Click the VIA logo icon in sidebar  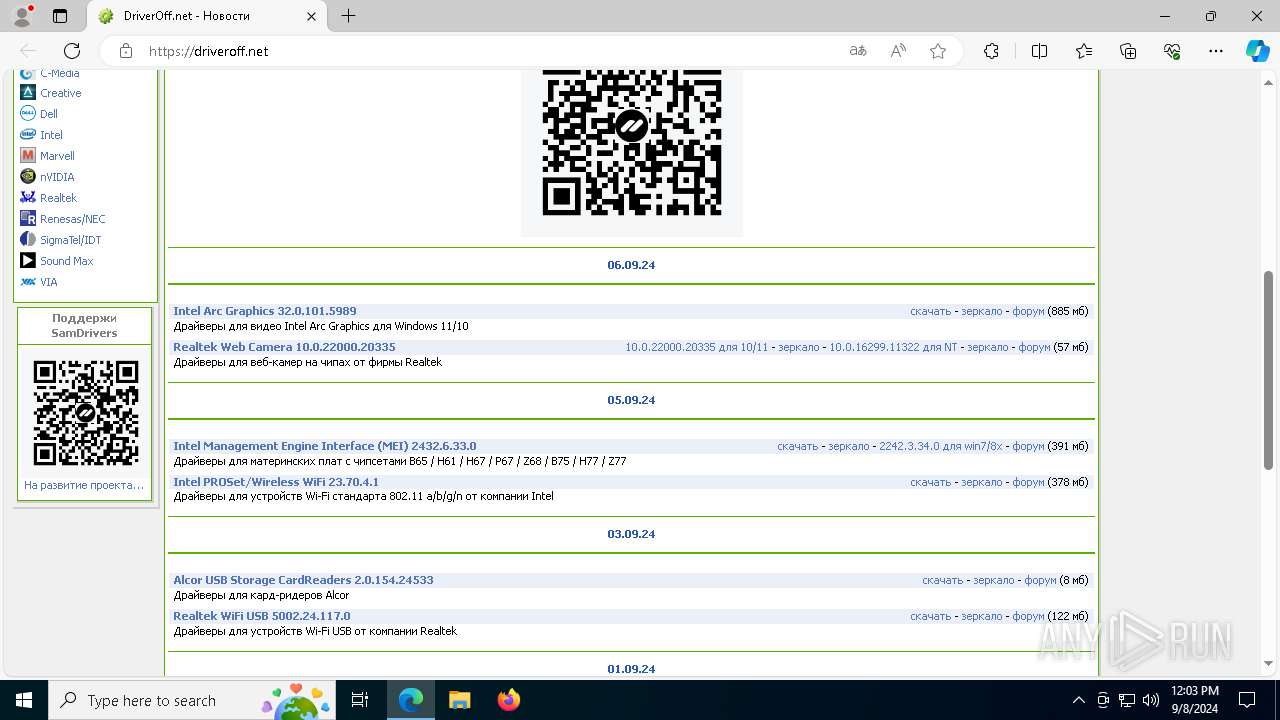point(28,282)
